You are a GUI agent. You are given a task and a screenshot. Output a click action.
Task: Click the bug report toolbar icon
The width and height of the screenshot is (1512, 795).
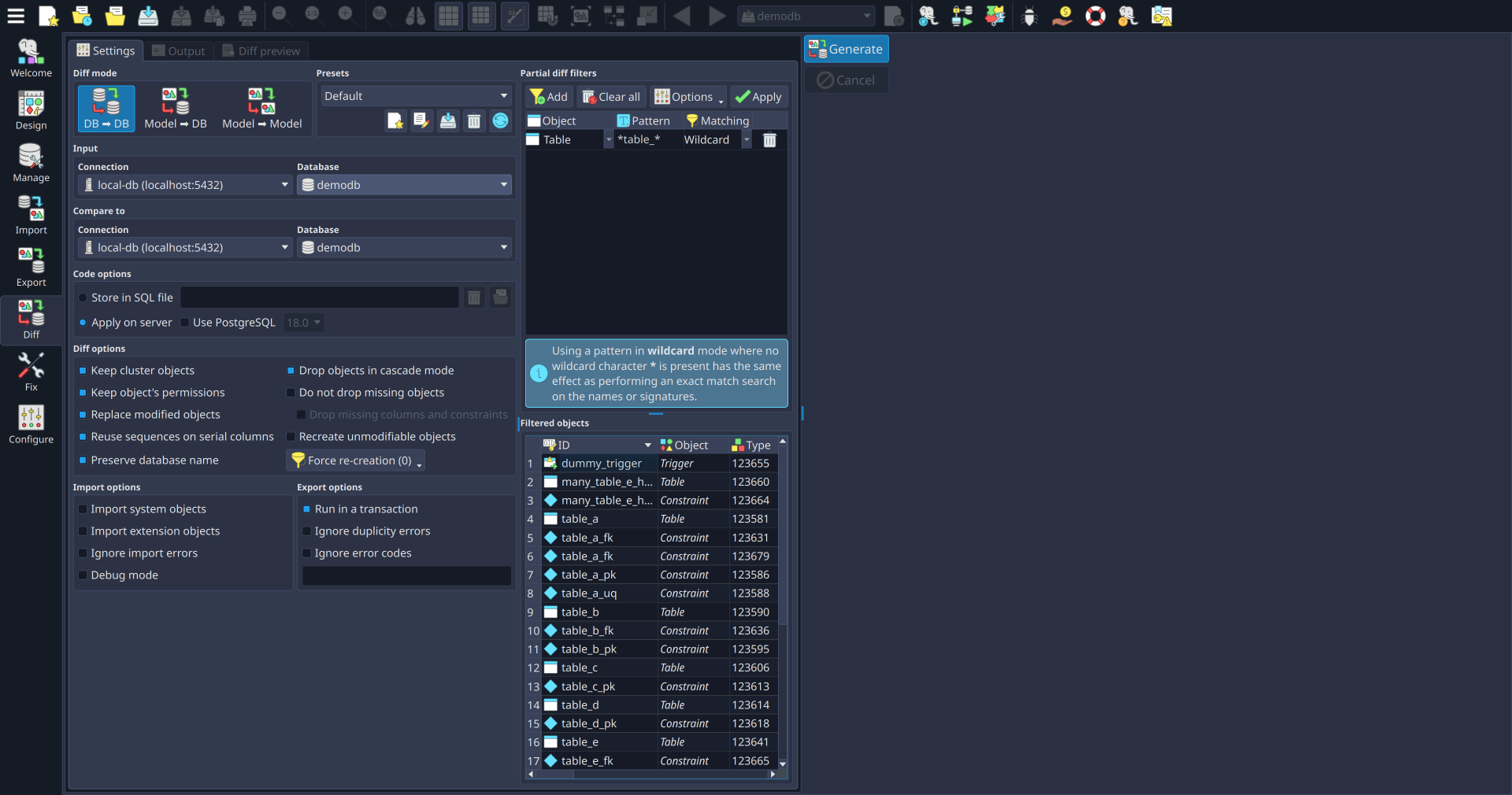pos(1029,16)
